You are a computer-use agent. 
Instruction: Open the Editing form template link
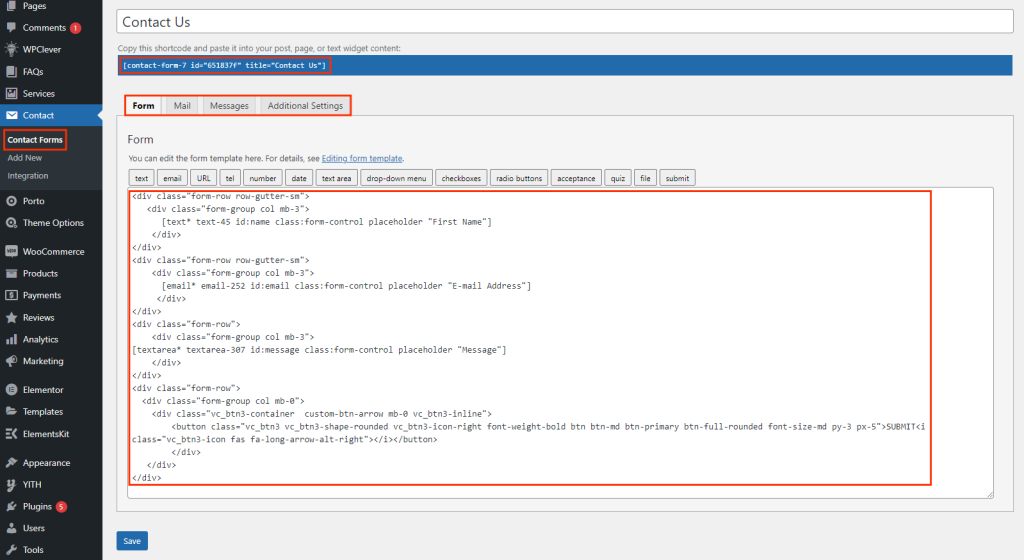(362, 158)
